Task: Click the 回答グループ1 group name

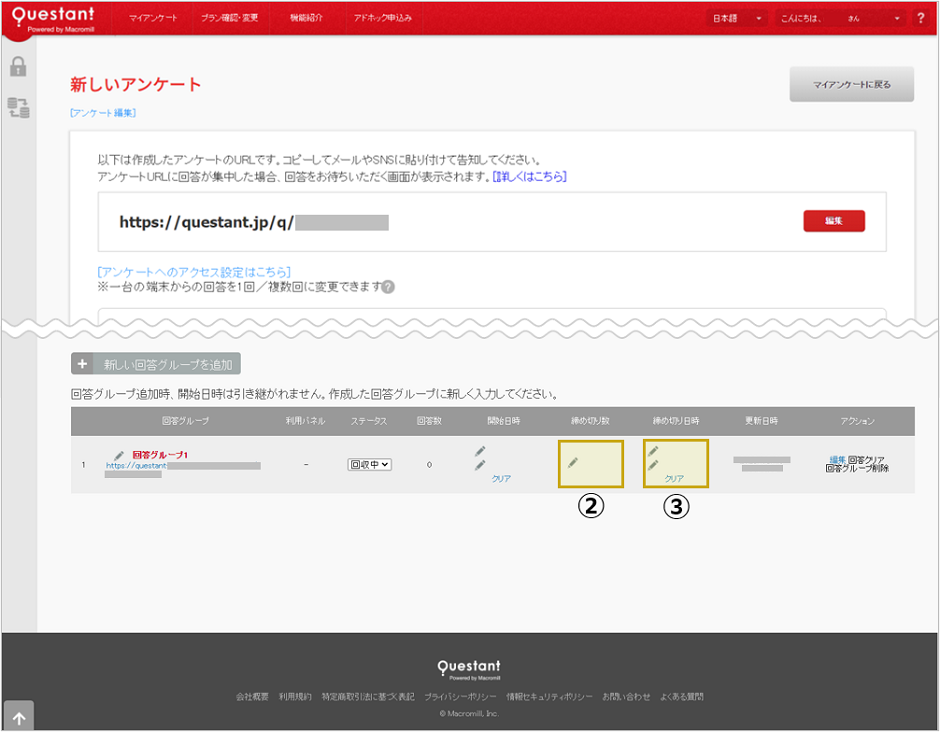Action: point(160,455)
